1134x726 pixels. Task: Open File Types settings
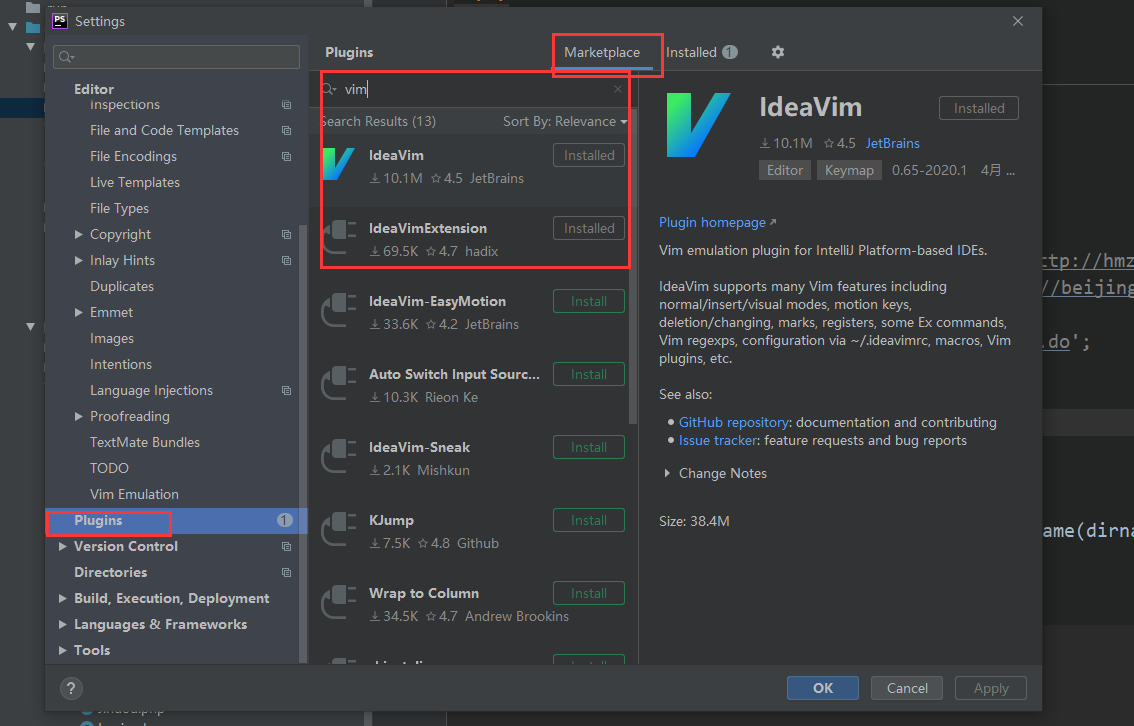pos(119,208)
